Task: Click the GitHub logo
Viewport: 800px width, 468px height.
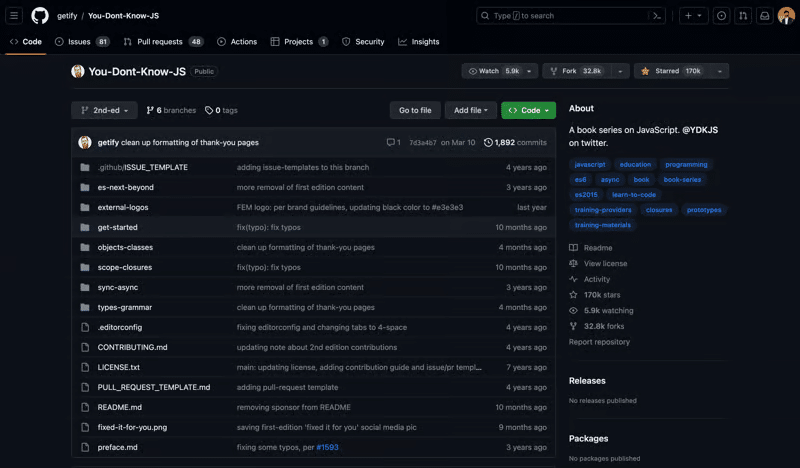Action: click(x=40, y=16)
